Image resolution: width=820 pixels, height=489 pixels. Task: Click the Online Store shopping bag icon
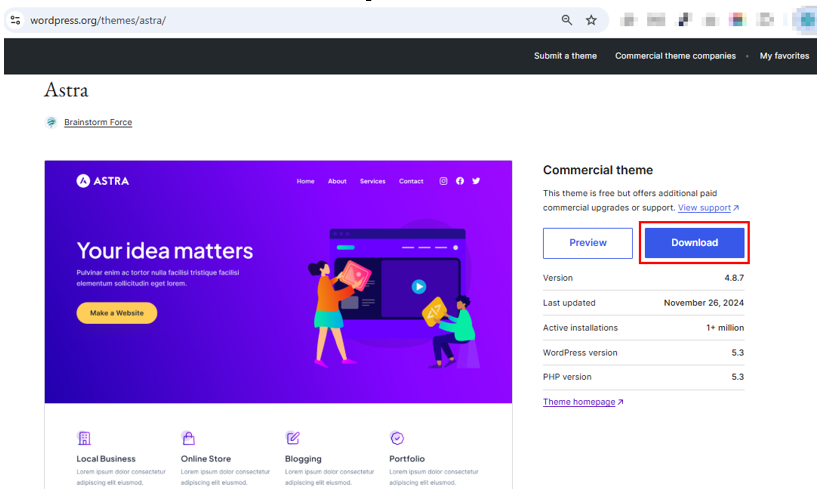[x=188, y=438]
